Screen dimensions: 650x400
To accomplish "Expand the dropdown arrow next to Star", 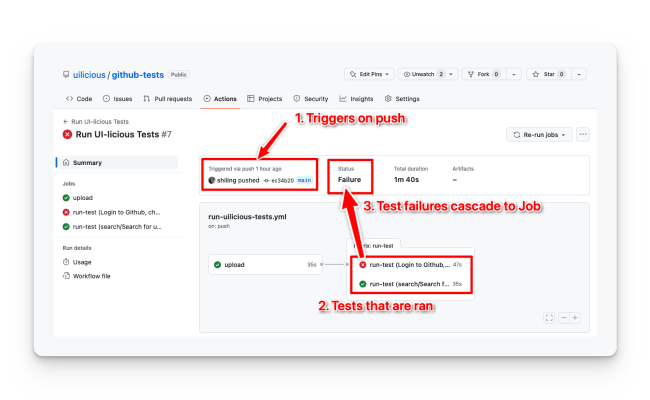I will click(579, 74).
